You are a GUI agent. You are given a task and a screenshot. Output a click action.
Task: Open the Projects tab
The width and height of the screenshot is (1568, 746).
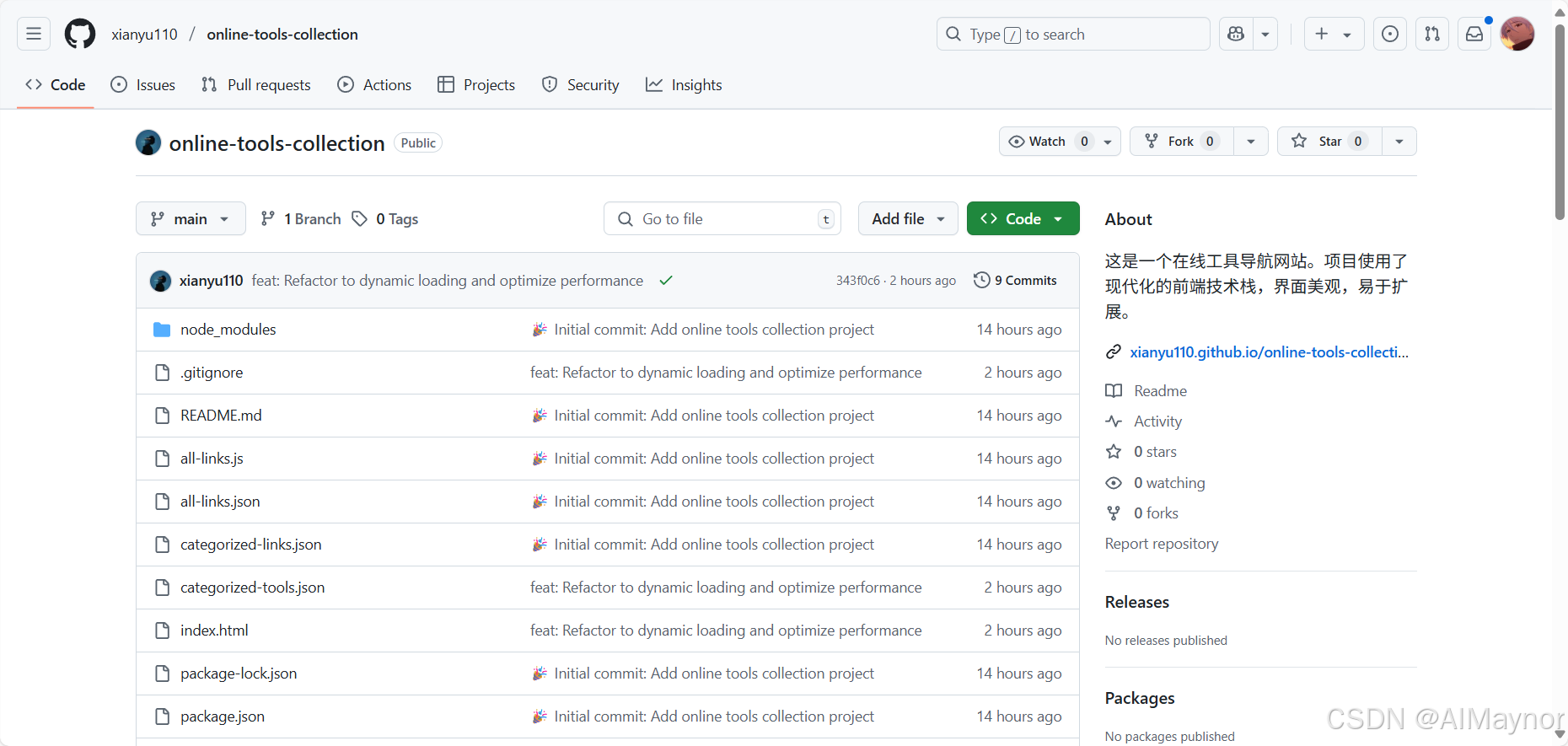[476, 84]
